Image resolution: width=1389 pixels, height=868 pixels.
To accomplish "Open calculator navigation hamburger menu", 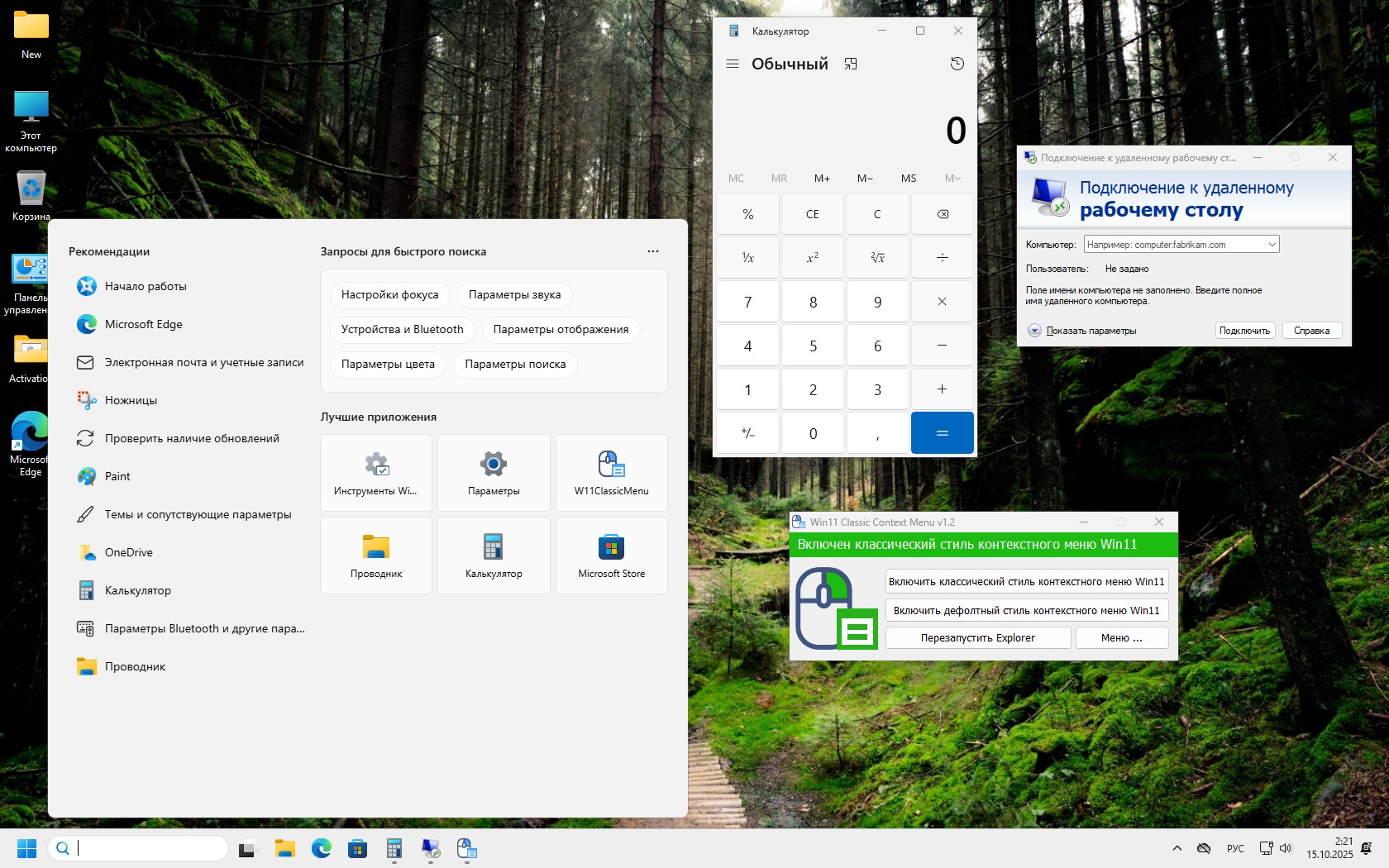I will [732, 64].
